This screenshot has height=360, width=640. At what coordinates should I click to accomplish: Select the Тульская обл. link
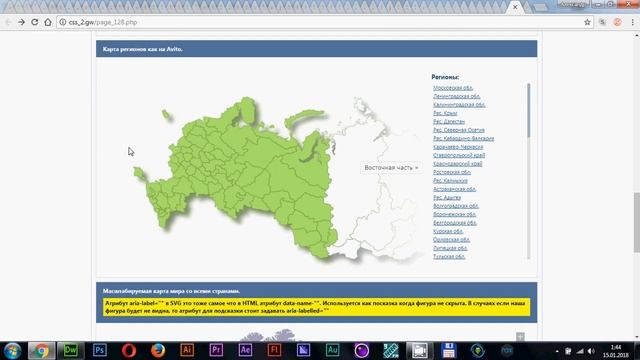[x=449, y=256]
